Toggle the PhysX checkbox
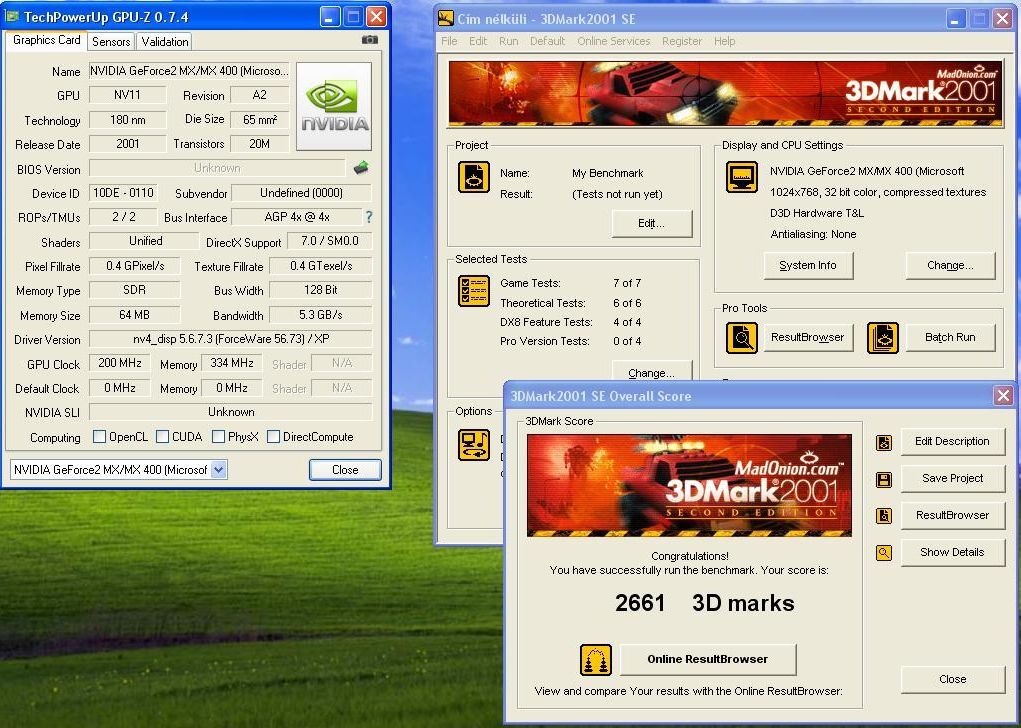Viewport: 1021px width, 728px height. tap(219, 436)
